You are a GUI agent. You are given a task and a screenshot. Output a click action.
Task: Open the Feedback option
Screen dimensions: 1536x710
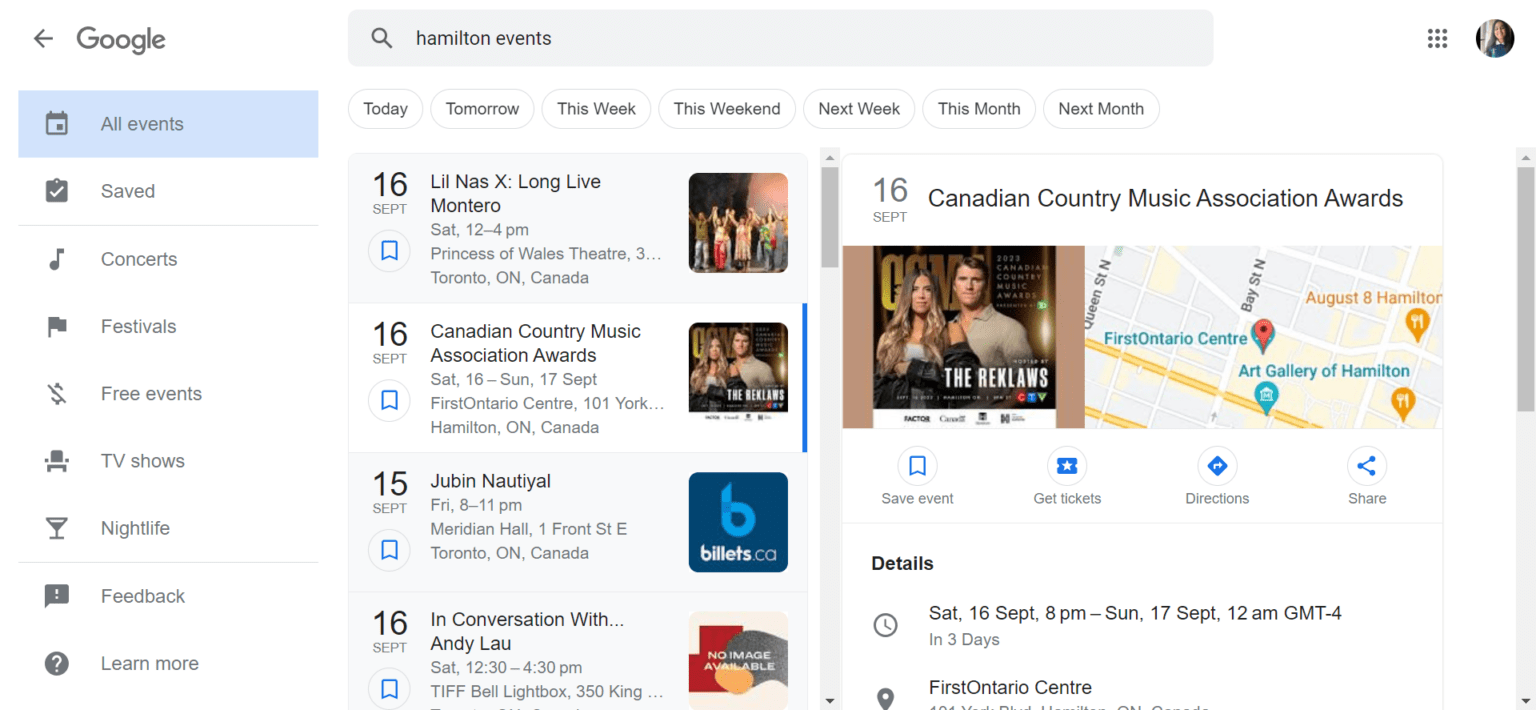(168, 596)
